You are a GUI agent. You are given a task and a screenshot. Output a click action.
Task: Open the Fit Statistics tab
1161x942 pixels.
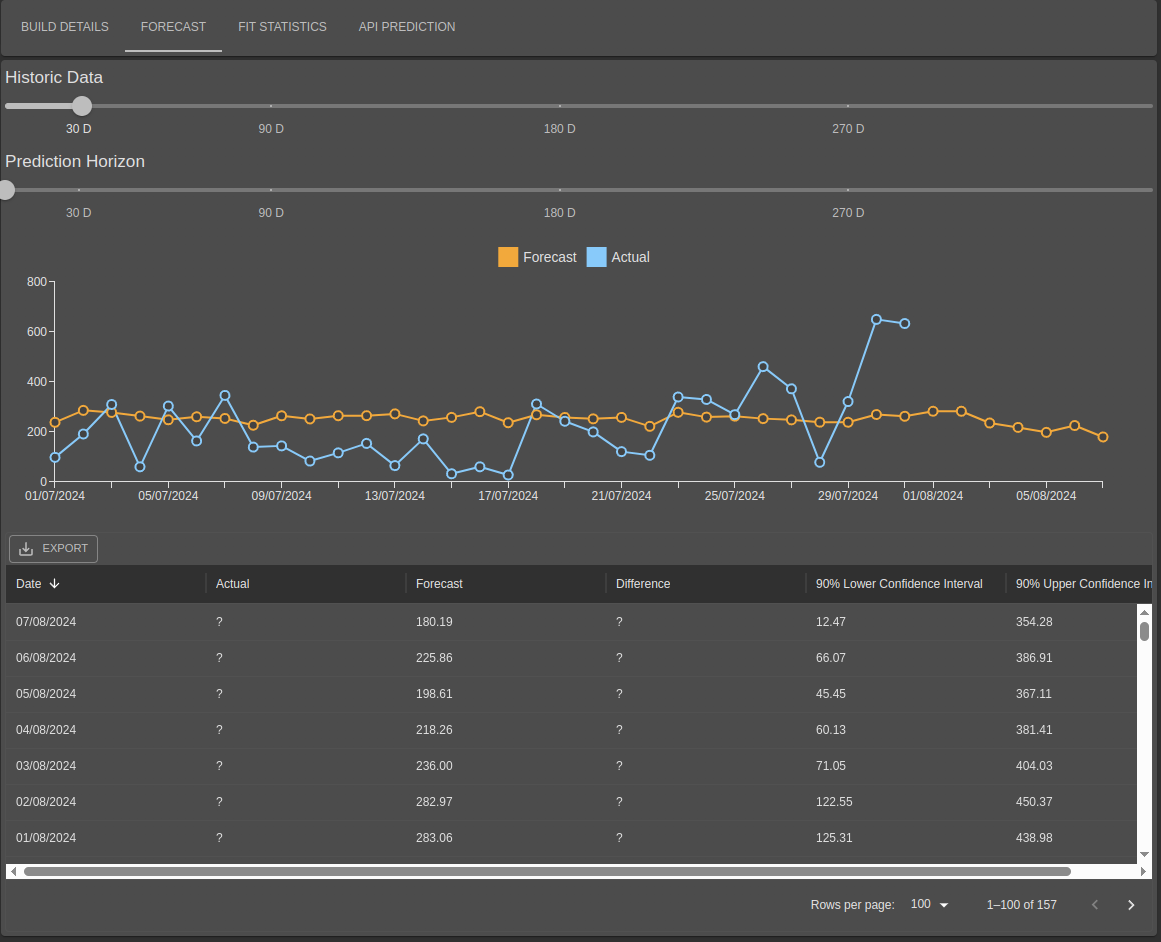pos(282,27)
